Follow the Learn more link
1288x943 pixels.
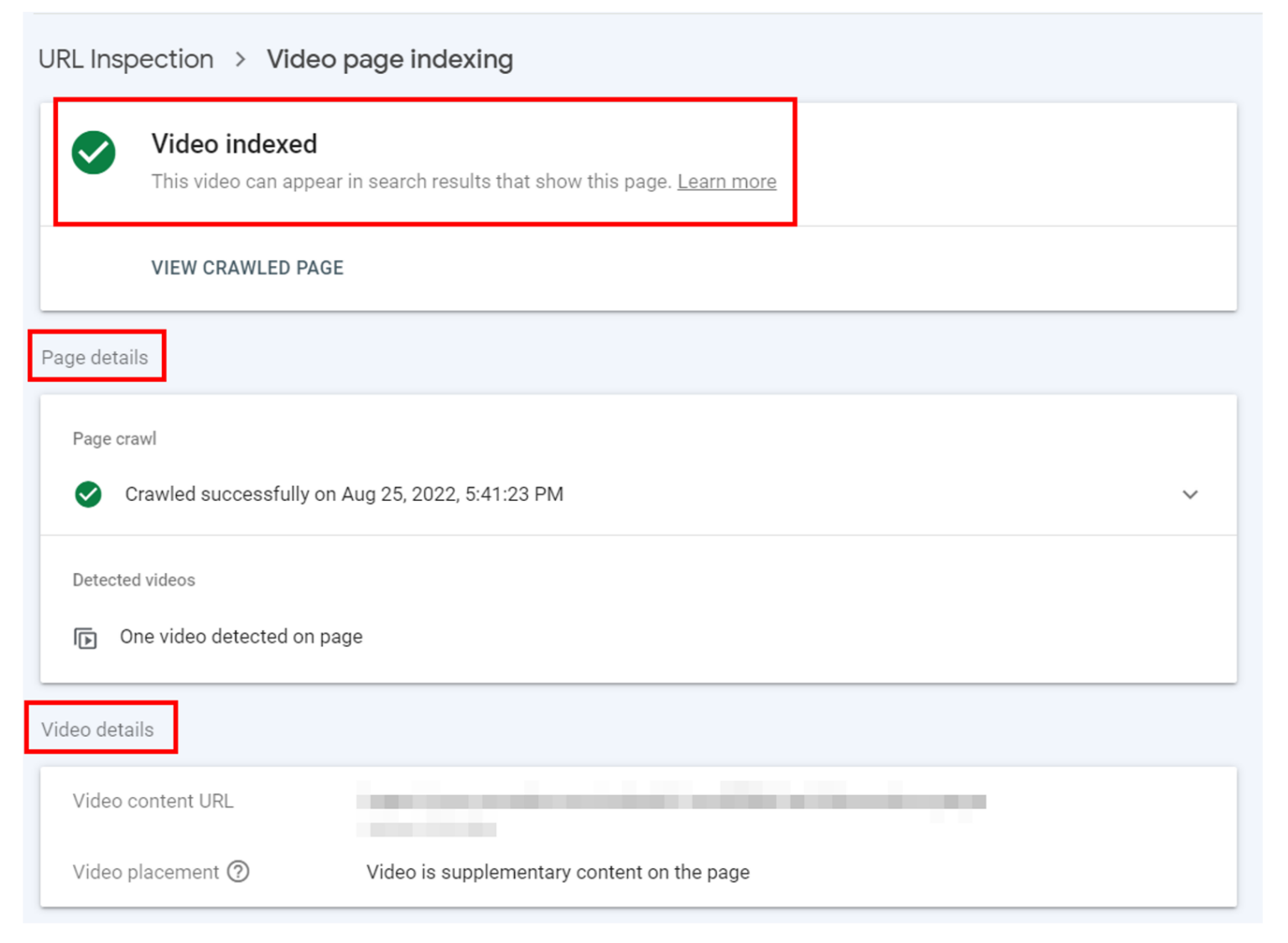727,181
